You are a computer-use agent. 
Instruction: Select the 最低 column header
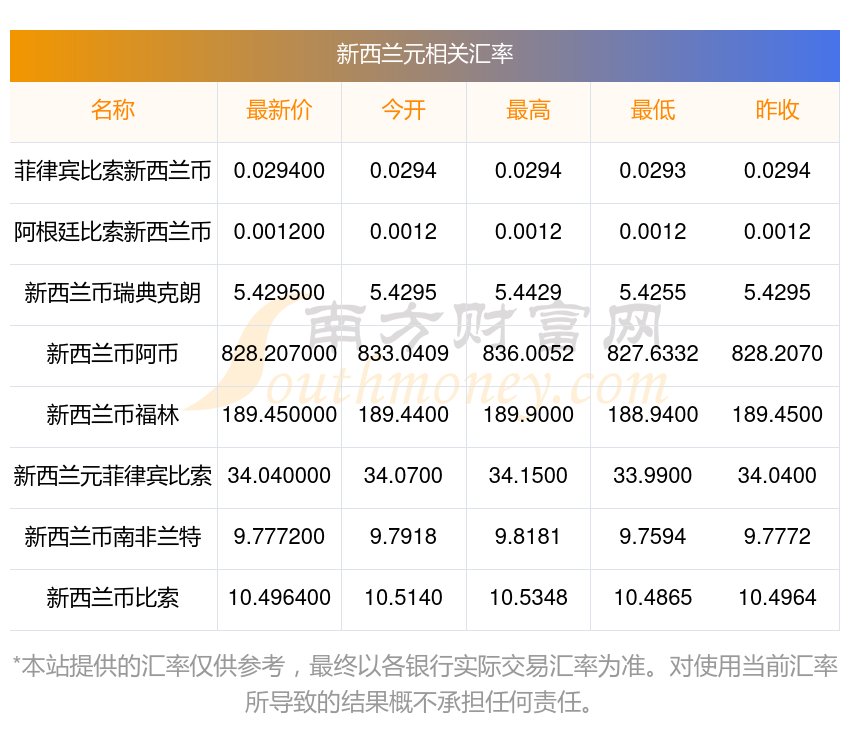[x=653, y=110]
